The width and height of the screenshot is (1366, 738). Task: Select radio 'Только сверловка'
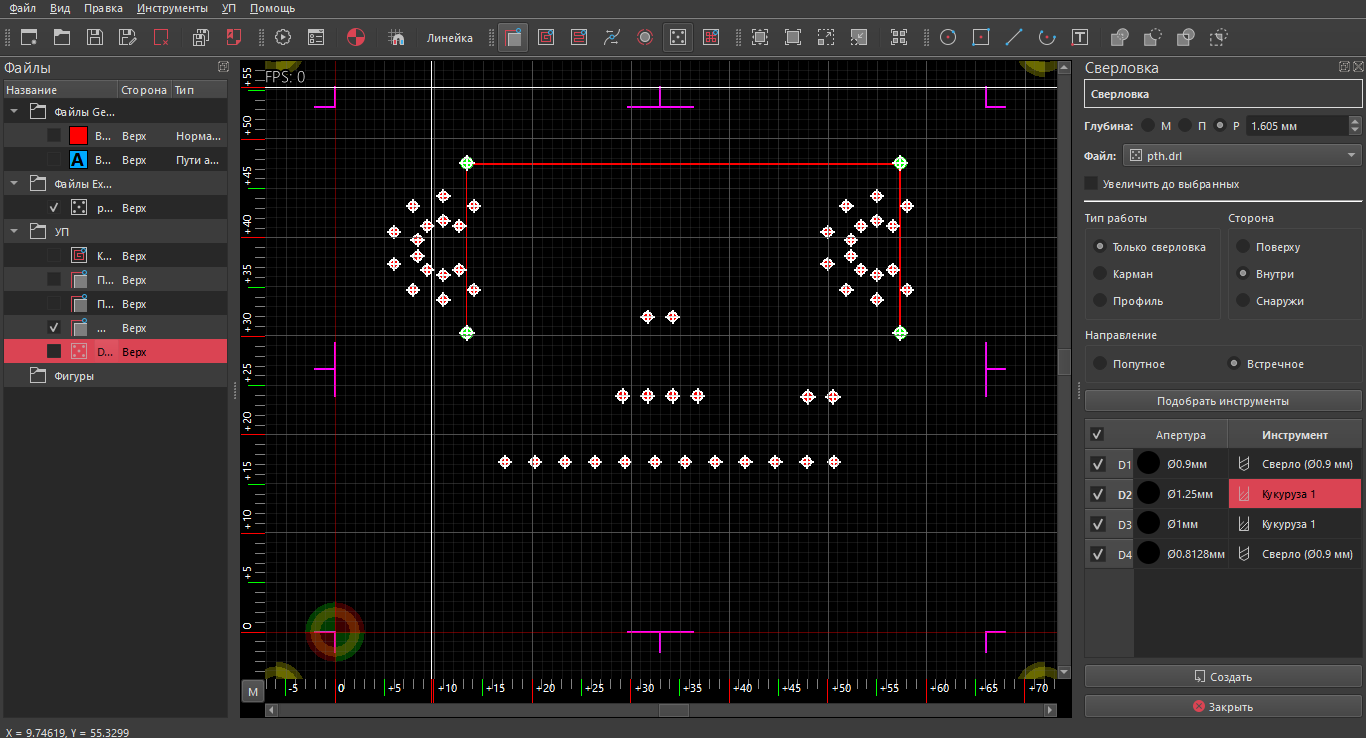[1101, 247]
